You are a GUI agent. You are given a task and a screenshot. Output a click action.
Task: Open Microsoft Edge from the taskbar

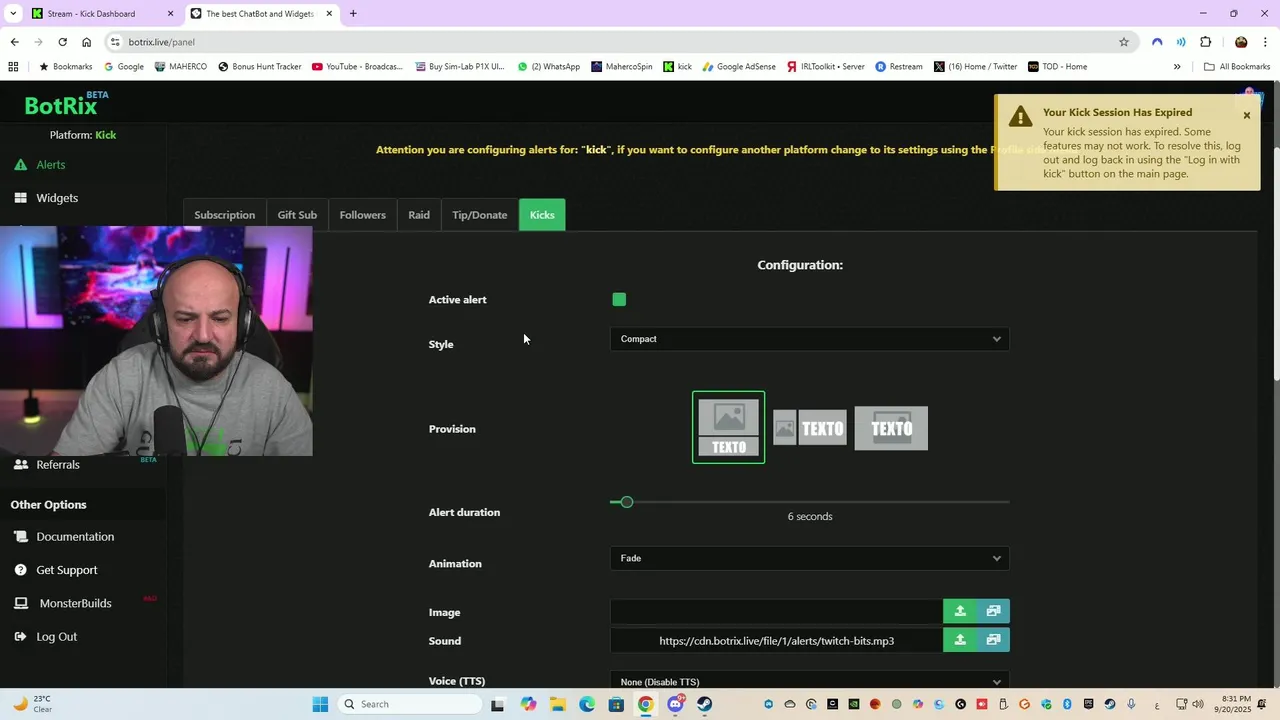pyautogui.click(x=587, y=704)
